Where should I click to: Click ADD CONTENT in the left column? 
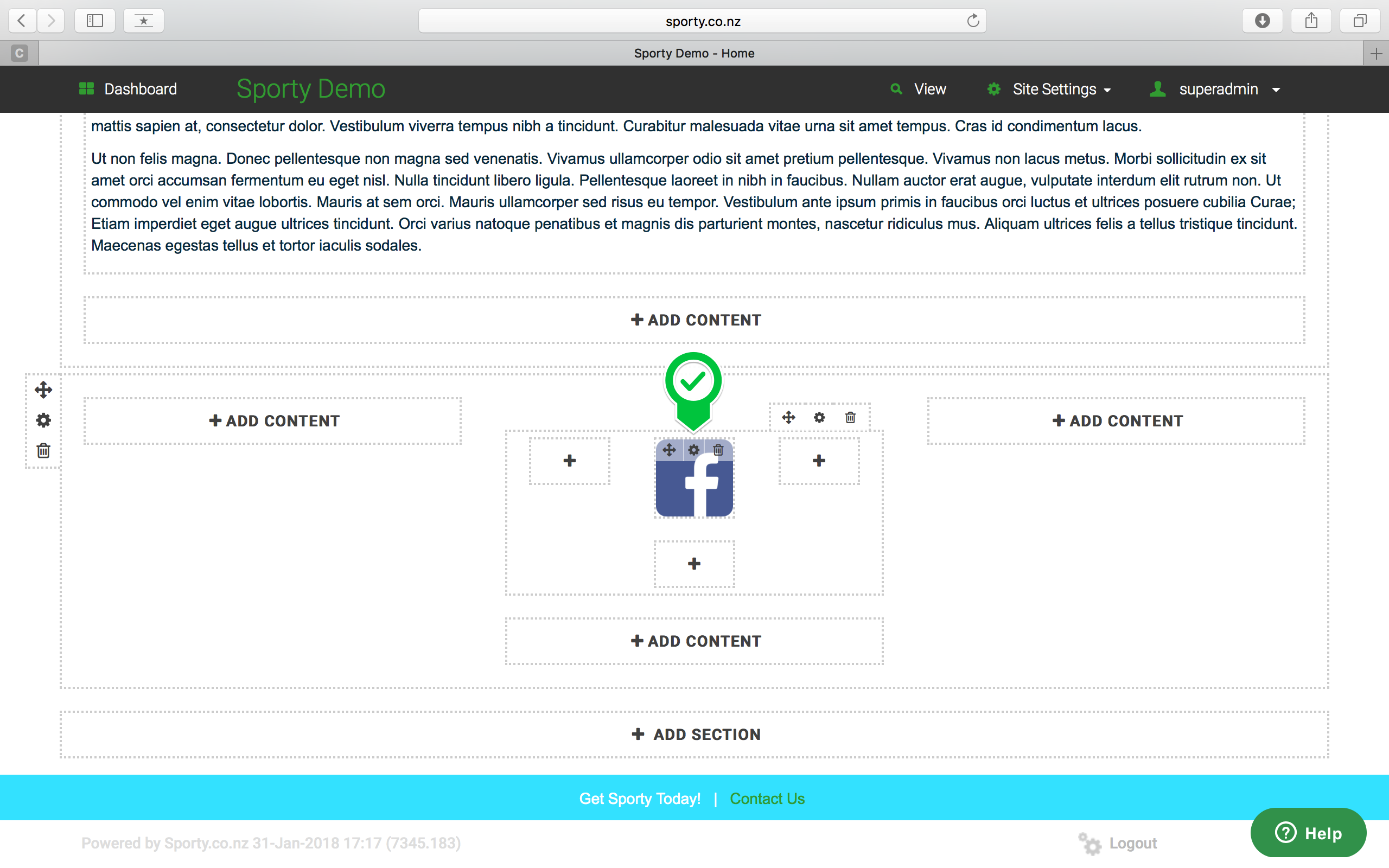pos(272,421)
